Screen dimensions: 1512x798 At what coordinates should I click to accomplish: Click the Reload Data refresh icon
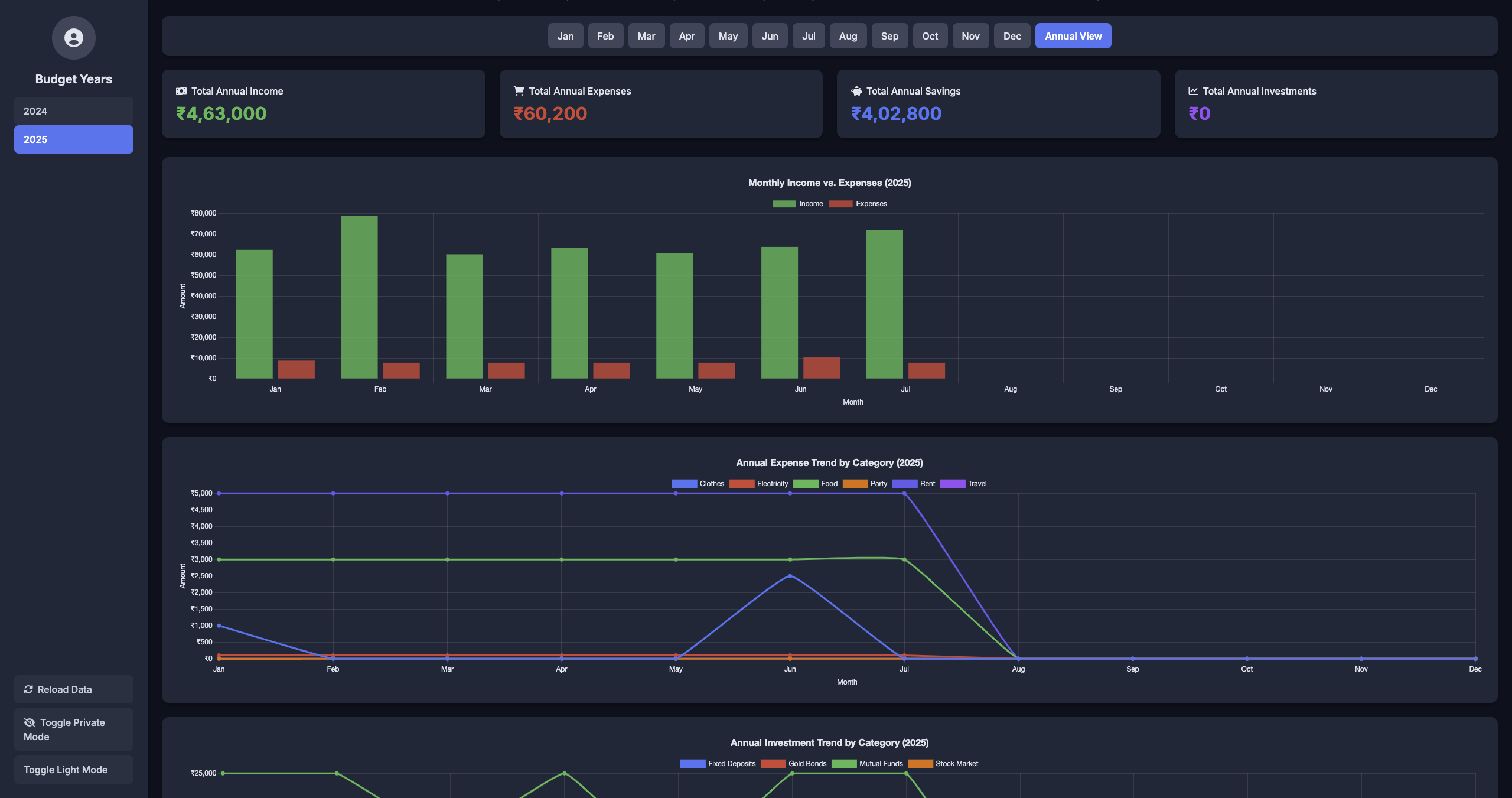pos(28,689)
